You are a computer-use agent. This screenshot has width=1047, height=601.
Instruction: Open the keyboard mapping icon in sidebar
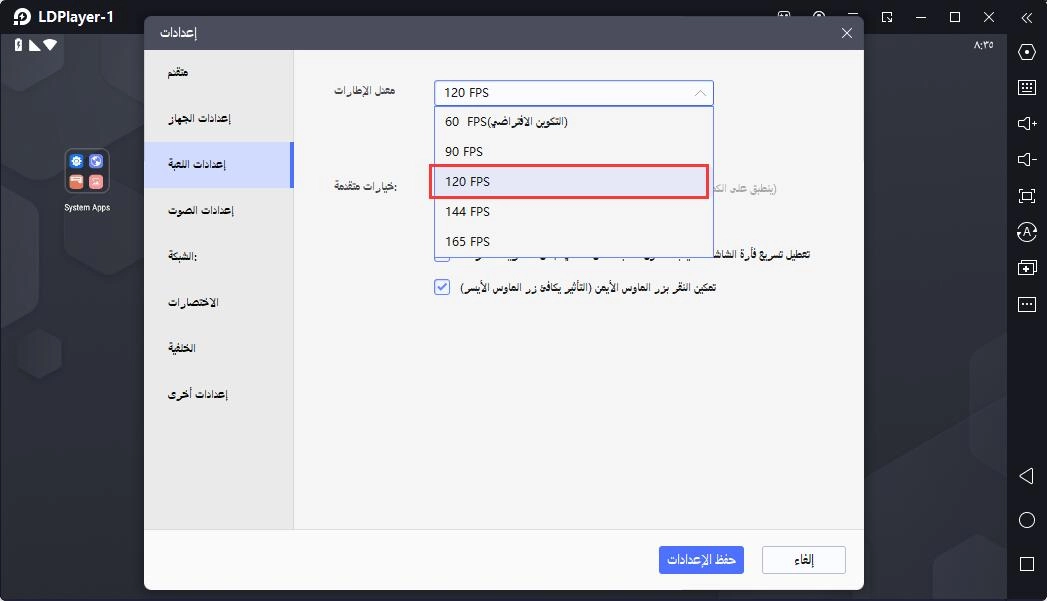pos(1026,87)
